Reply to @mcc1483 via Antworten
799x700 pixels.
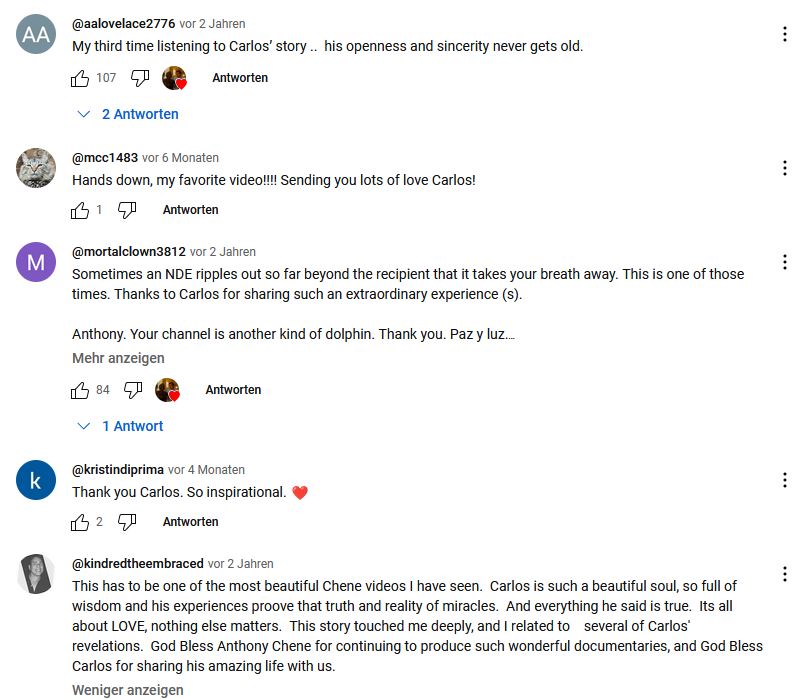[190, 210]
